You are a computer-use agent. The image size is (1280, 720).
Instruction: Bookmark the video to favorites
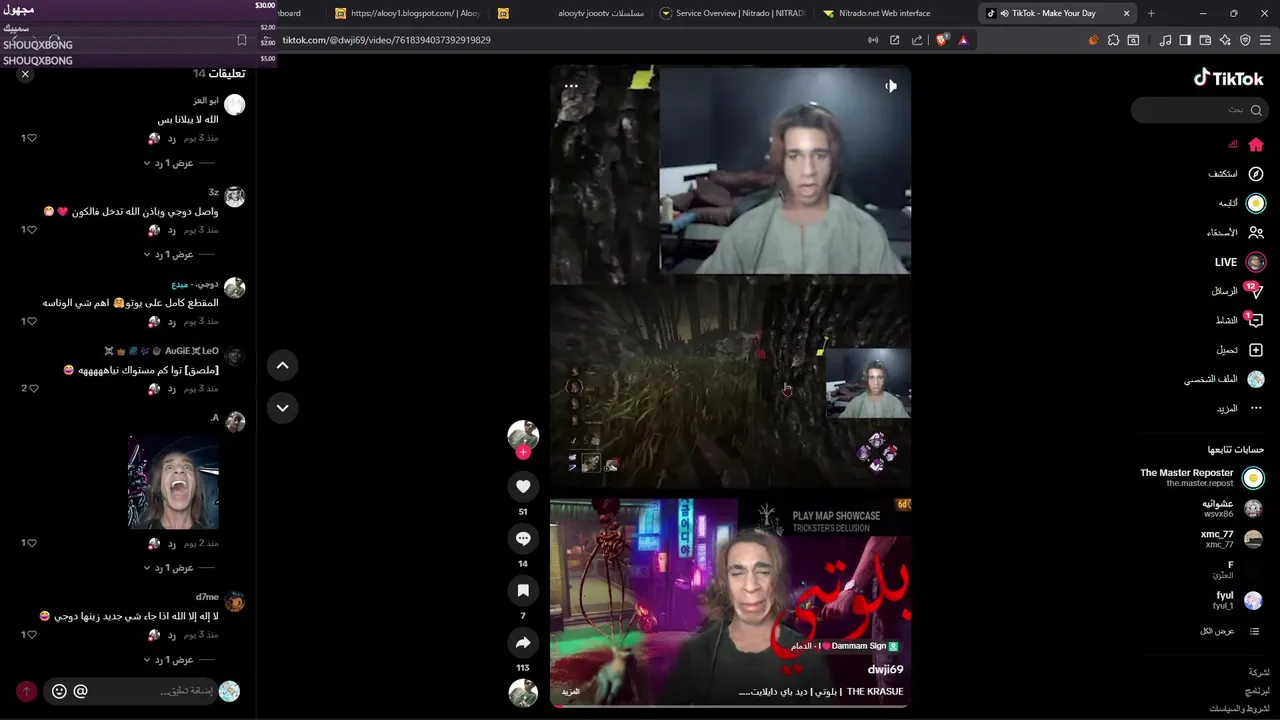click(523, 590)
